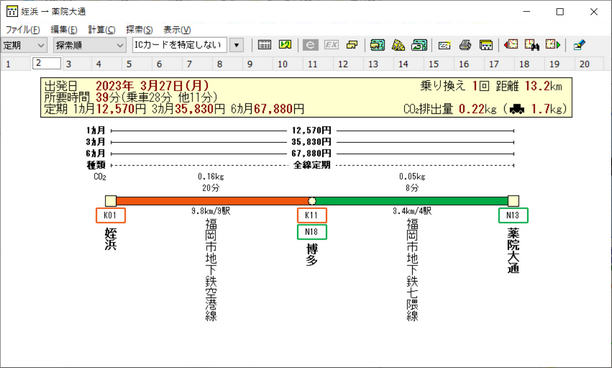Click the clock with red left arrow
Viewport: 612px width, 368px height.
[x=511, y=45]
